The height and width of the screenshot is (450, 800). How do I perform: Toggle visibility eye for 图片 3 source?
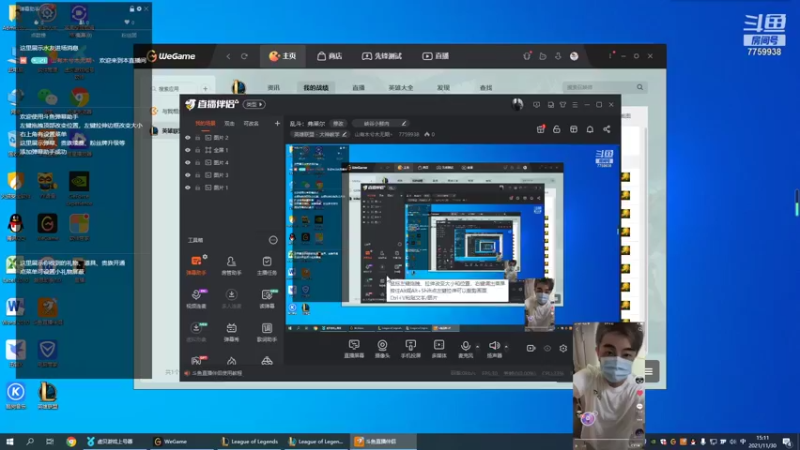pyautogui.click(x=188, y=175)
